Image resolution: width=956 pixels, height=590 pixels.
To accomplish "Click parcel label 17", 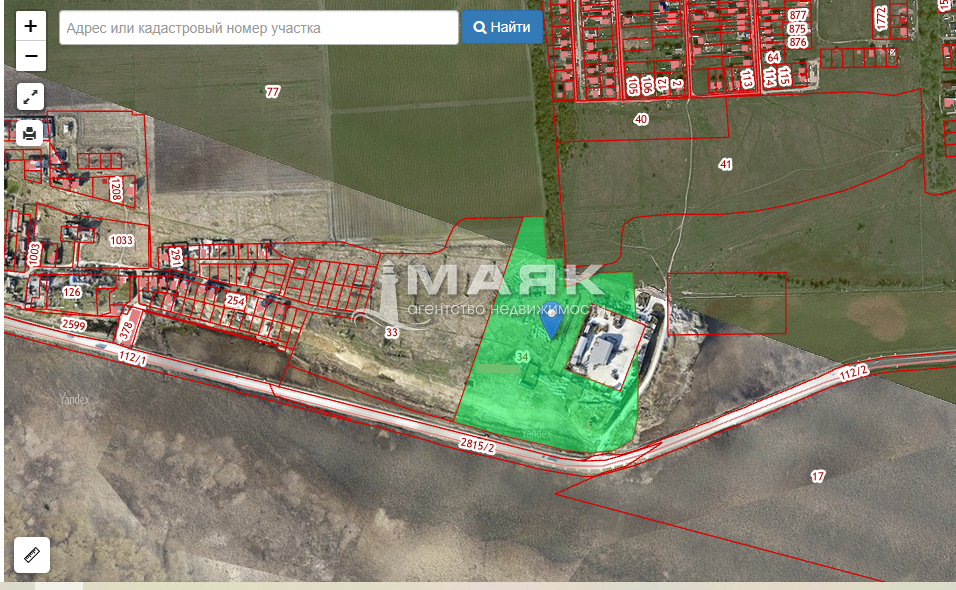I will [818, 477].
